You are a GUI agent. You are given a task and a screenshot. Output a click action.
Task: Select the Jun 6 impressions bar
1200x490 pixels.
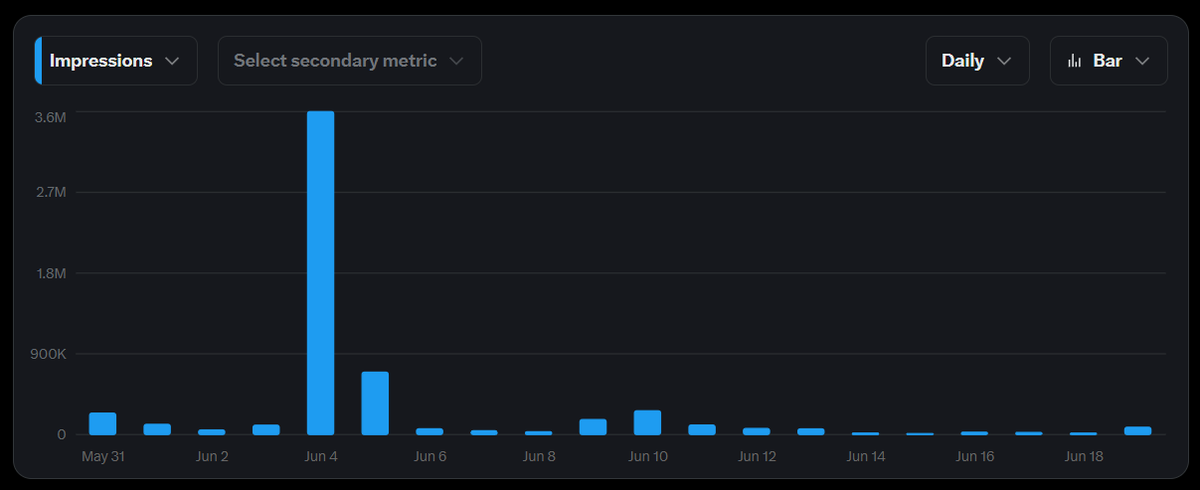click(x=430, y=431)
